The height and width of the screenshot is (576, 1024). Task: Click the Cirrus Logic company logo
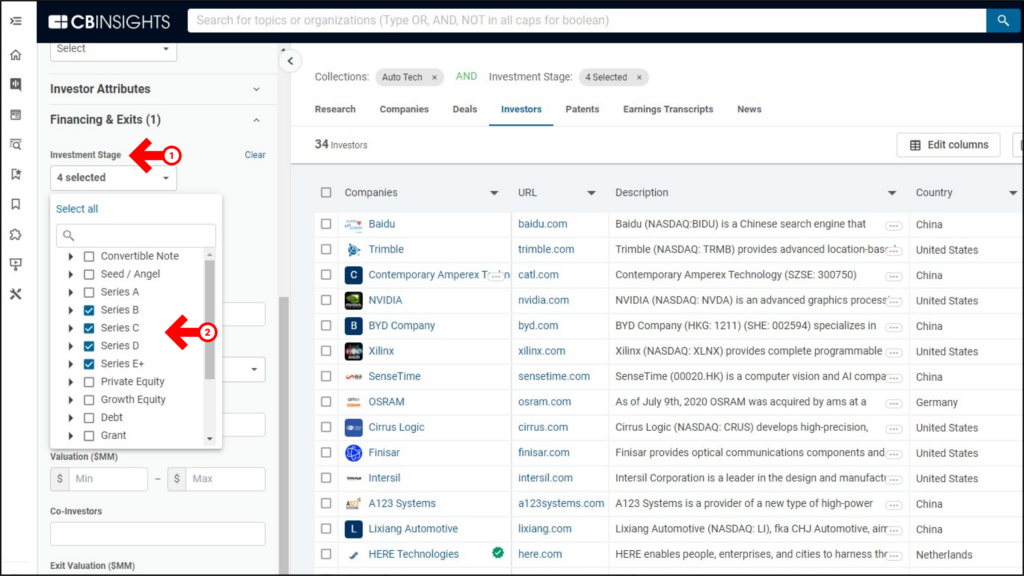pos(353,428)
